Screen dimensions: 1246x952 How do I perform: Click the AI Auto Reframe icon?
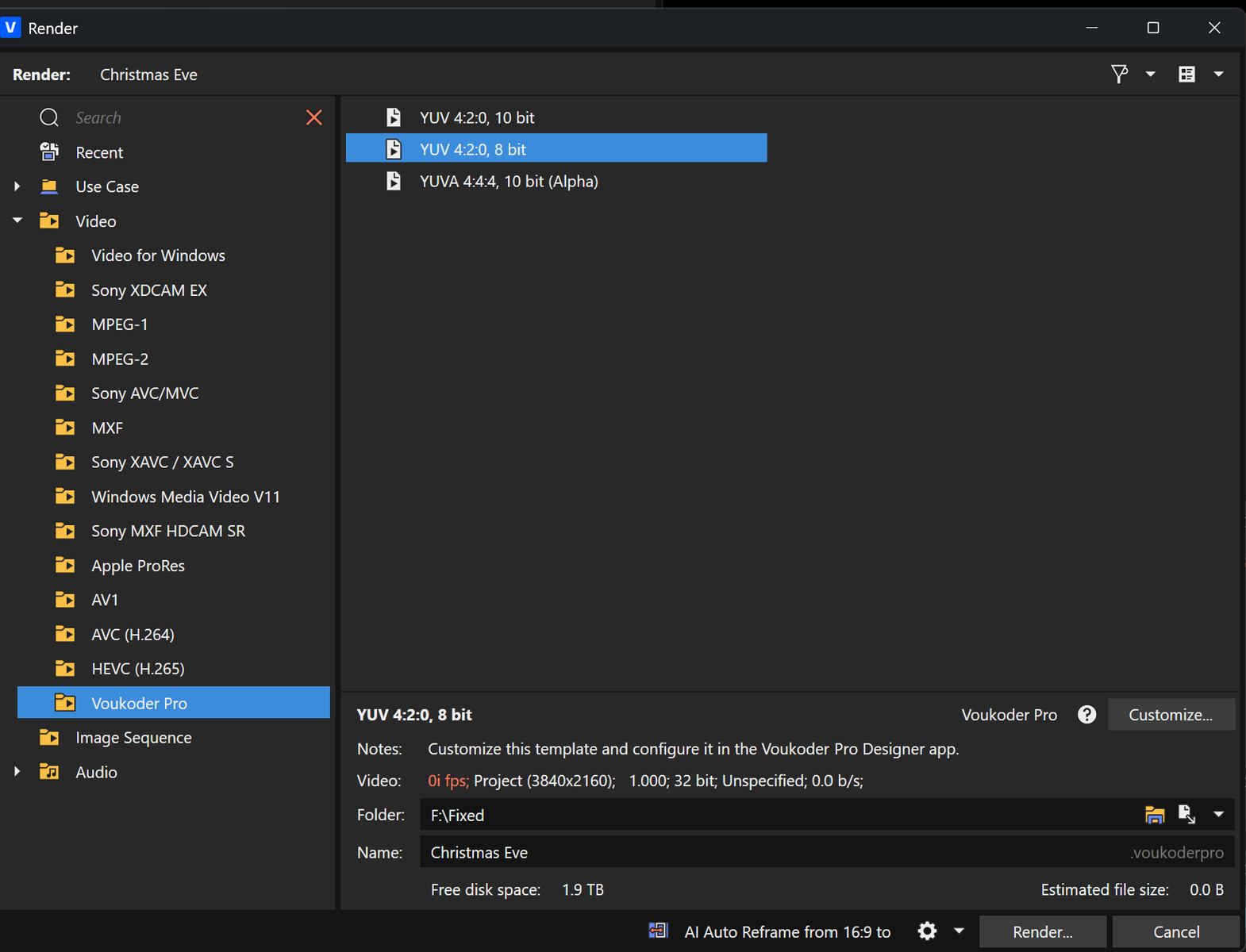tap(658, 931)
